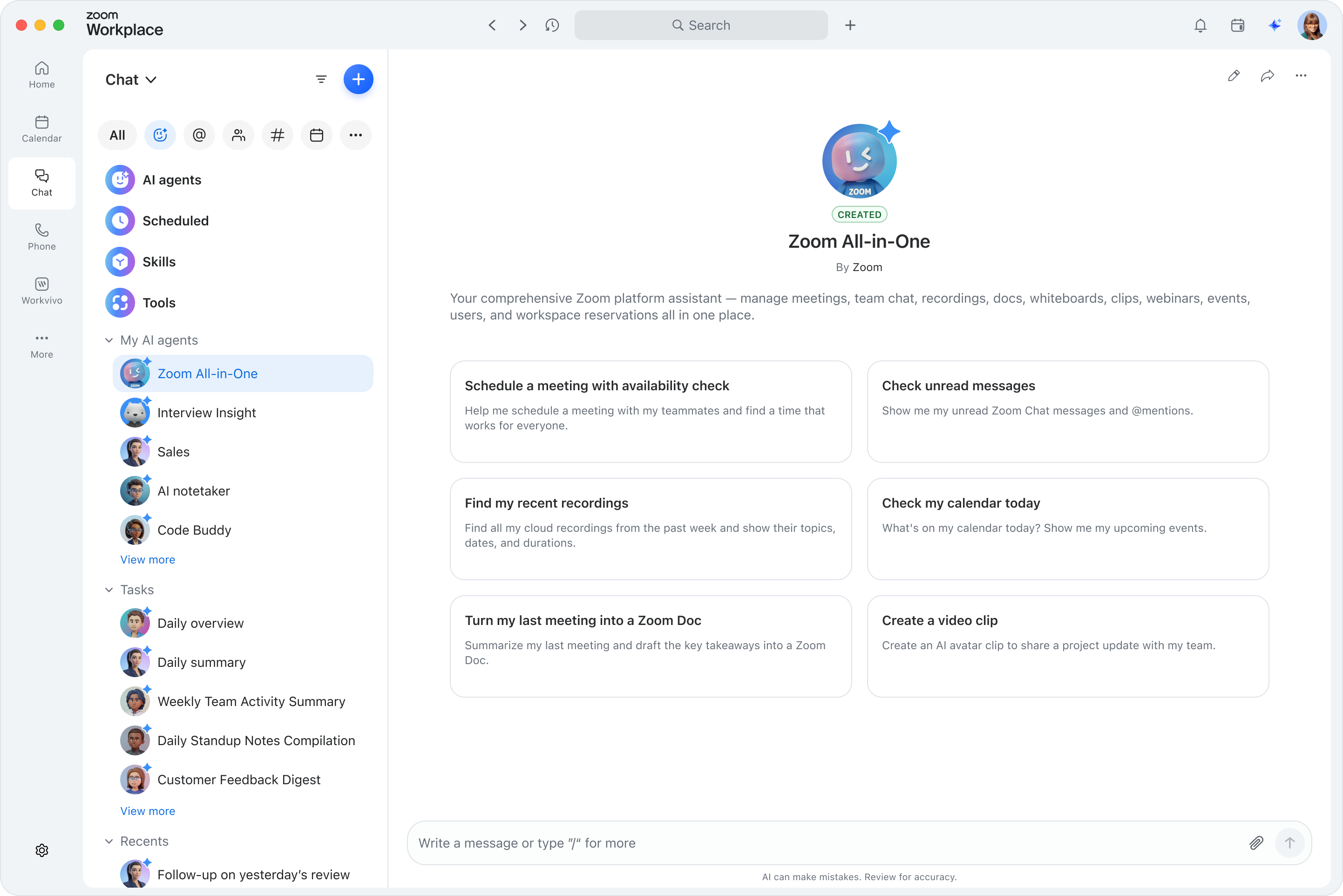Go forward with the right arrow
Screen dimensions: 1343x896
click(x=522, y=25)
